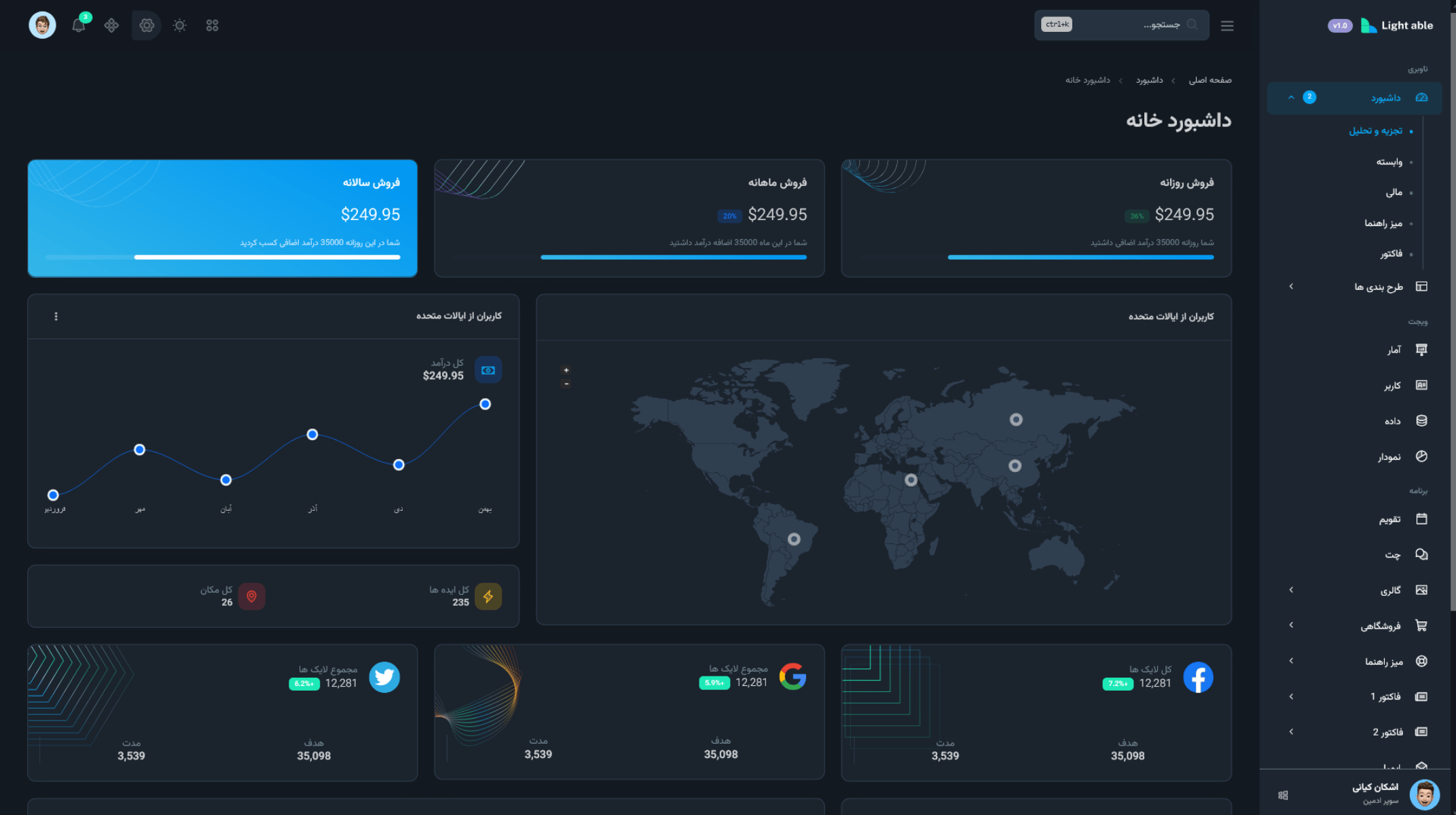Click the Google logo icon
This screenshot has height=815, width=1456.
pyautogui.click(x=793, y=676)
